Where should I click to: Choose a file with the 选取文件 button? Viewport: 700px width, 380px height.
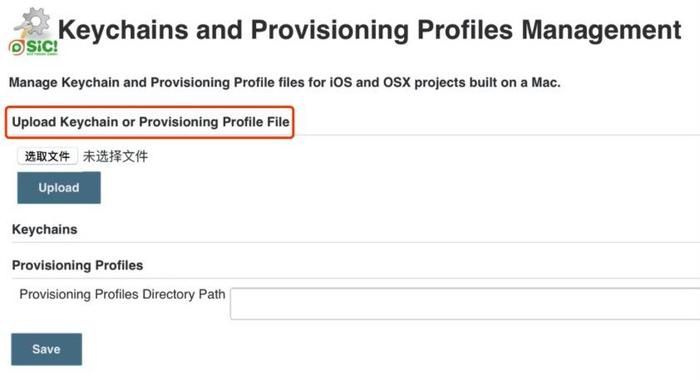click(47, 156)
